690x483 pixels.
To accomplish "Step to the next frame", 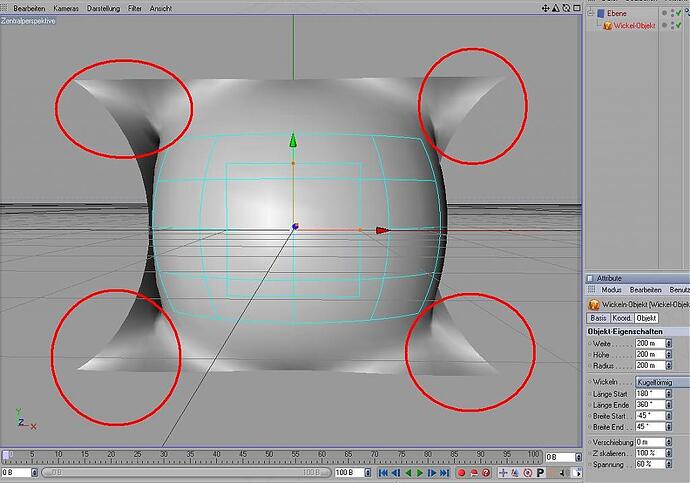I will 432,473.
